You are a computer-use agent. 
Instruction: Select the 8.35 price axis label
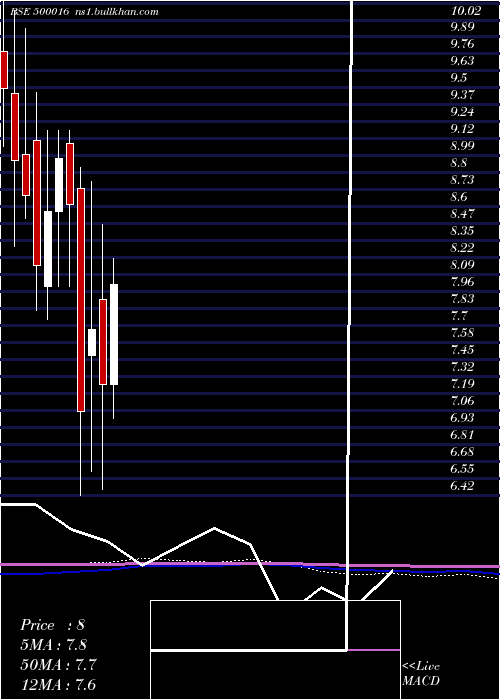pos(462,231)
